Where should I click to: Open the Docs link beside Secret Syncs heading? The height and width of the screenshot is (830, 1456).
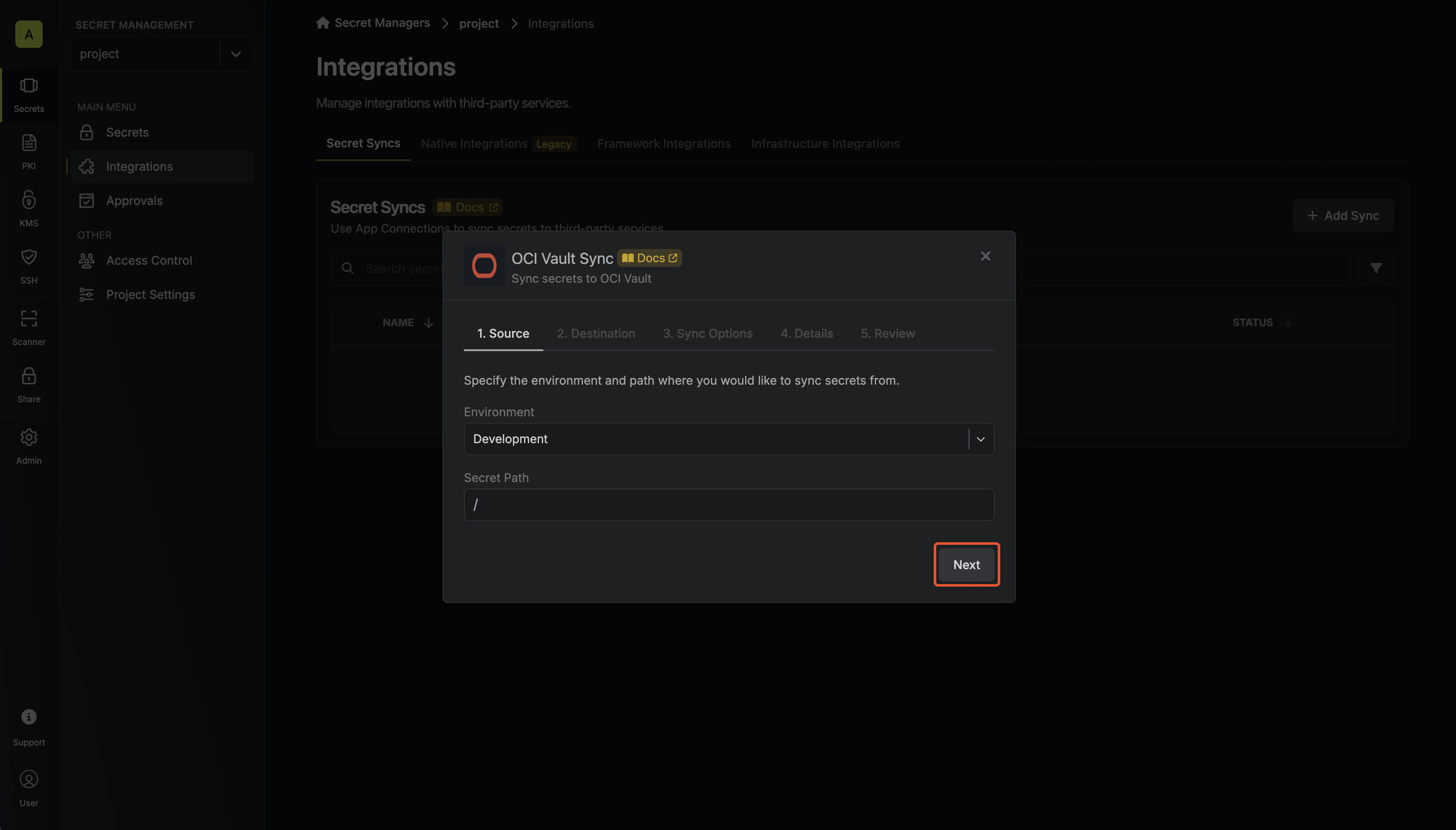pyautogui.click(x=467, y=207)
